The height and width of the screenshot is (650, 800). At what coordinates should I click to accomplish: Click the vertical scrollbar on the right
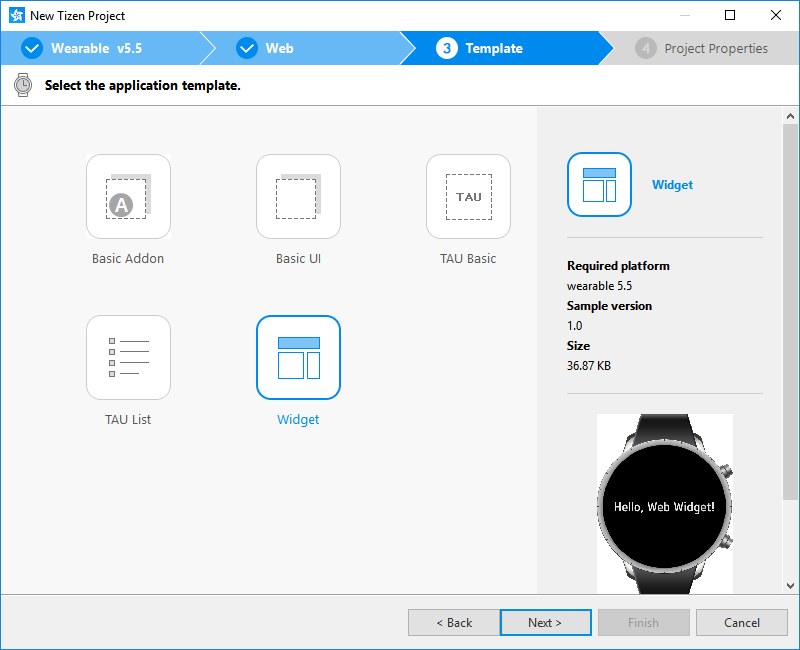791,300
